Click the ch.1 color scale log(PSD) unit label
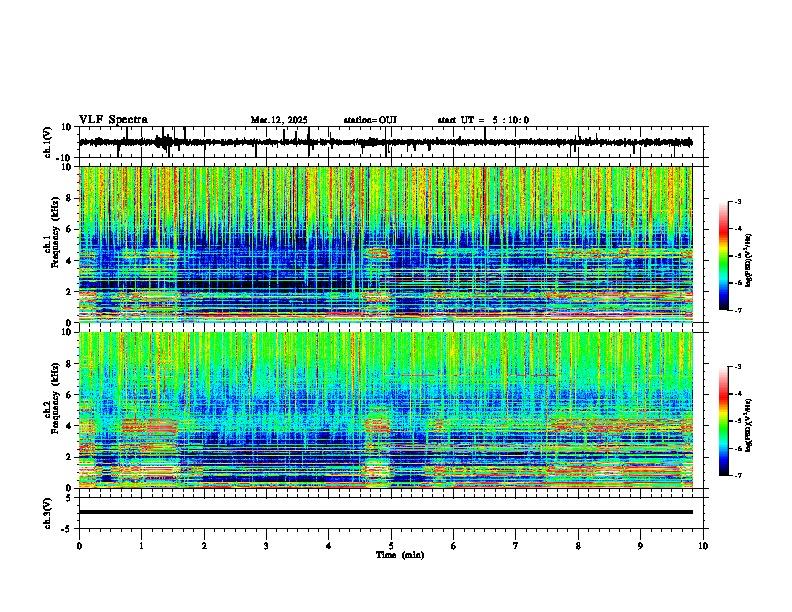Viewport: 792px width, 612px height. (749, 261)
